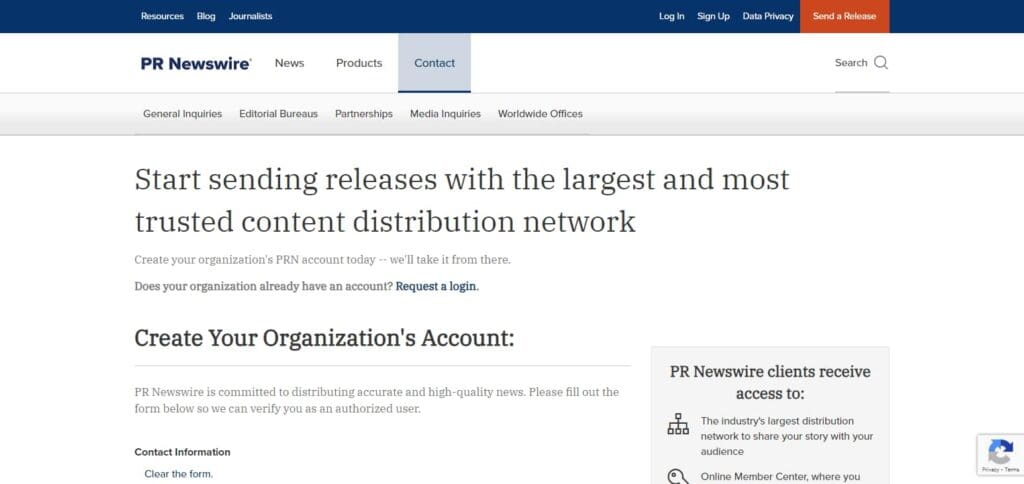
Task: Open the Products menu
Action: click(359, 63)
